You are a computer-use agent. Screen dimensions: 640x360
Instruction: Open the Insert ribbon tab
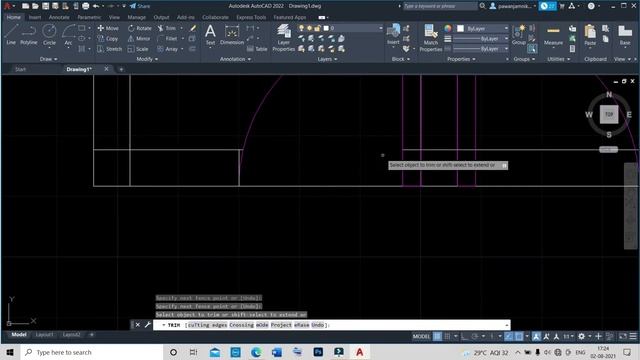point(35,18)
